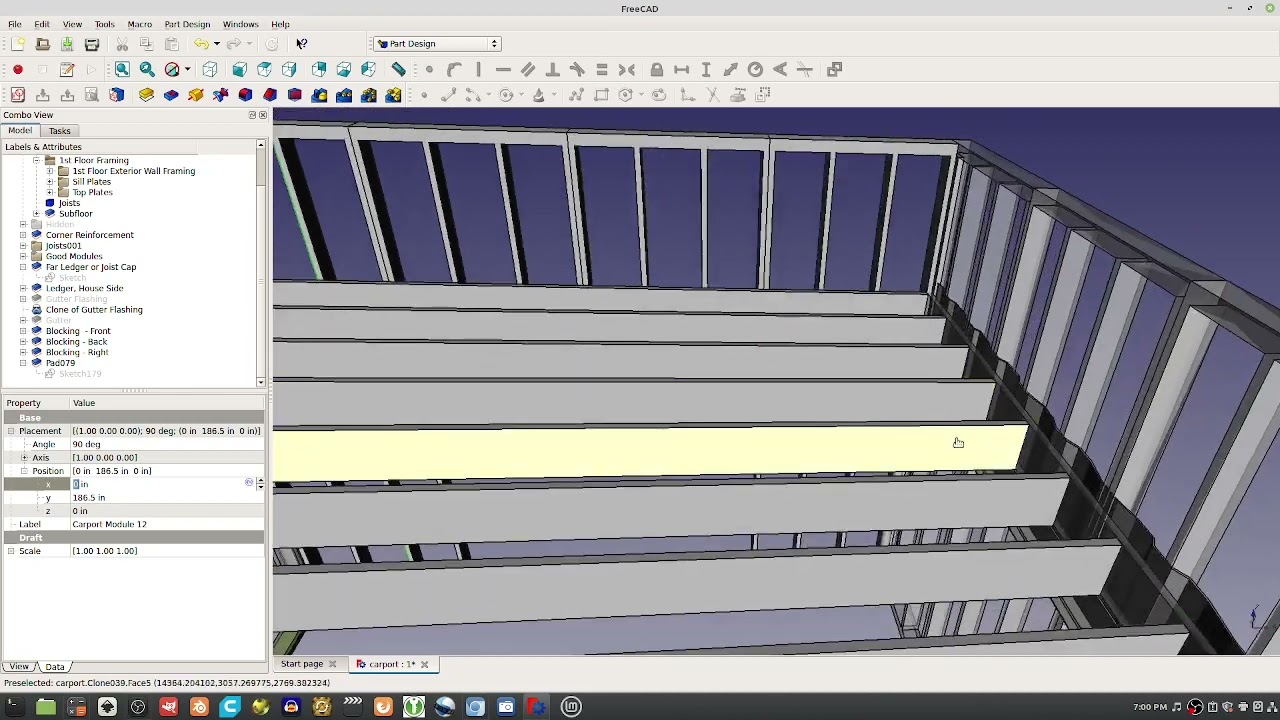Open the Part Design workbench dropdown
1280x720 pixels.
[x=436, y=43]
